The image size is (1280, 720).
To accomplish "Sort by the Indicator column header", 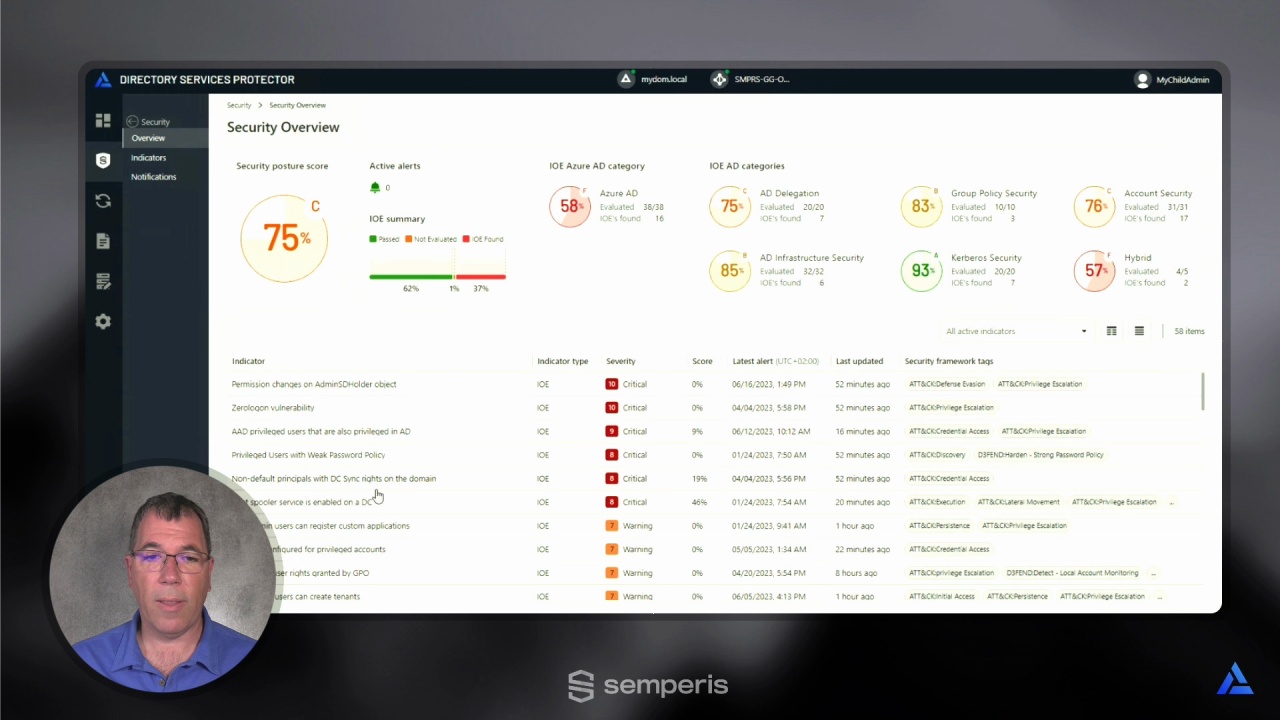I will tap(248, 361).
